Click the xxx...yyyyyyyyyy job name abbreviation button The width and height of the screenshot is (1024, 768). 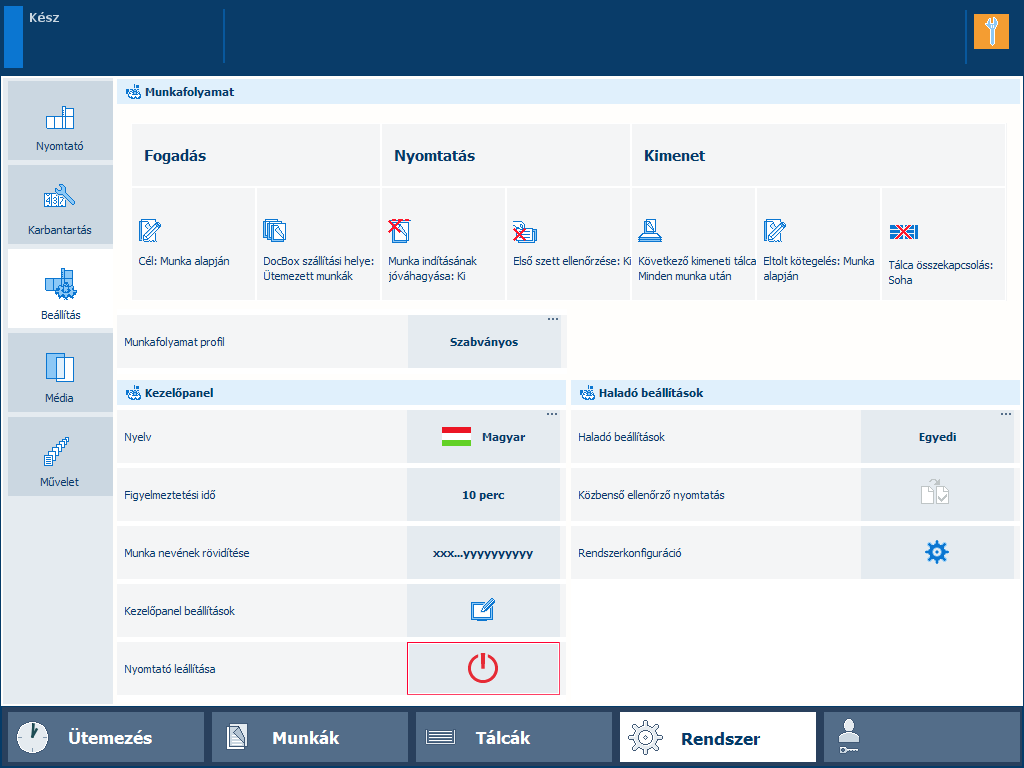tap(484, 553)
